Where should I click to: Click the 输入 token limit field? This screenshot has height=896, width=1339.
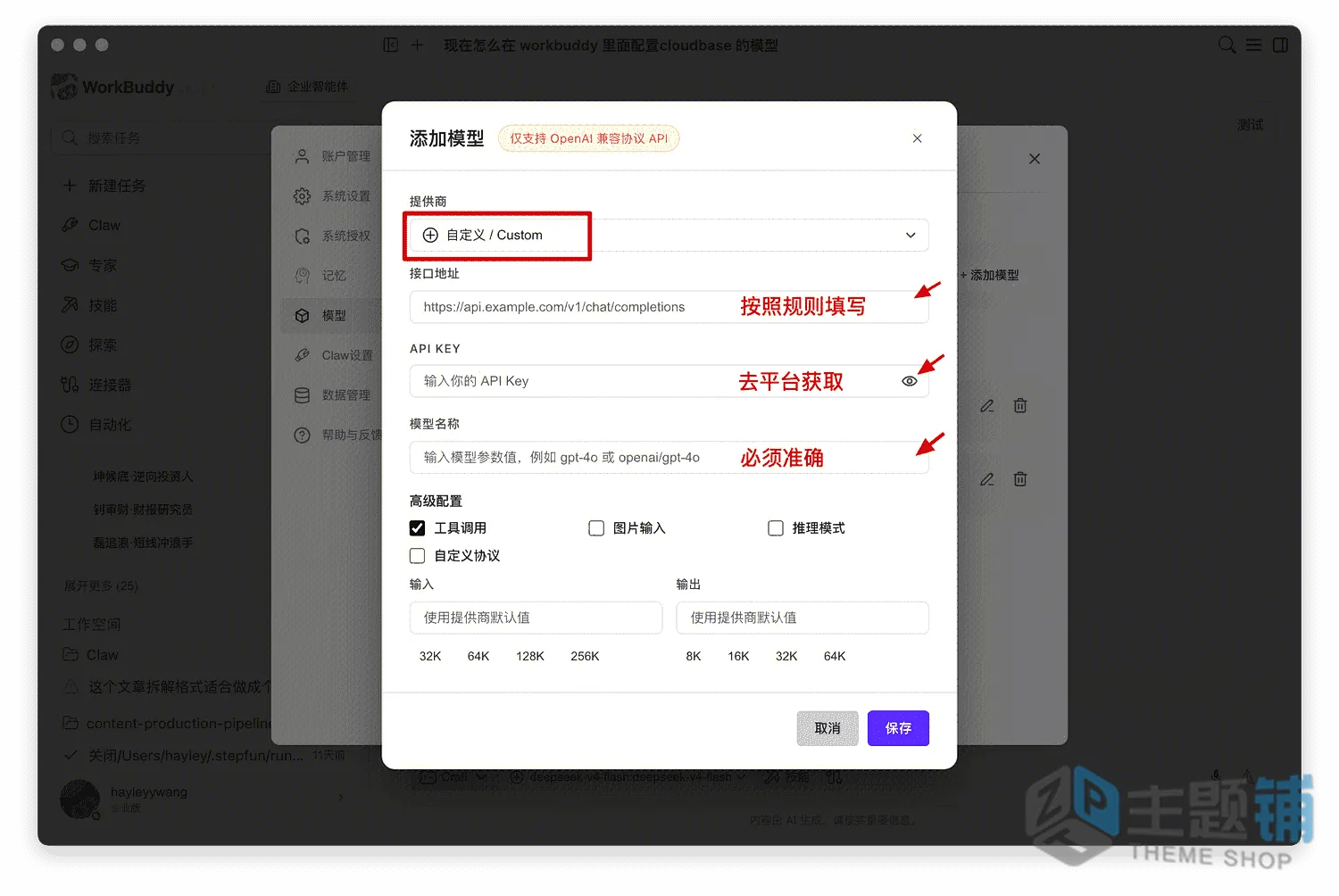click(x=536, y=618)
